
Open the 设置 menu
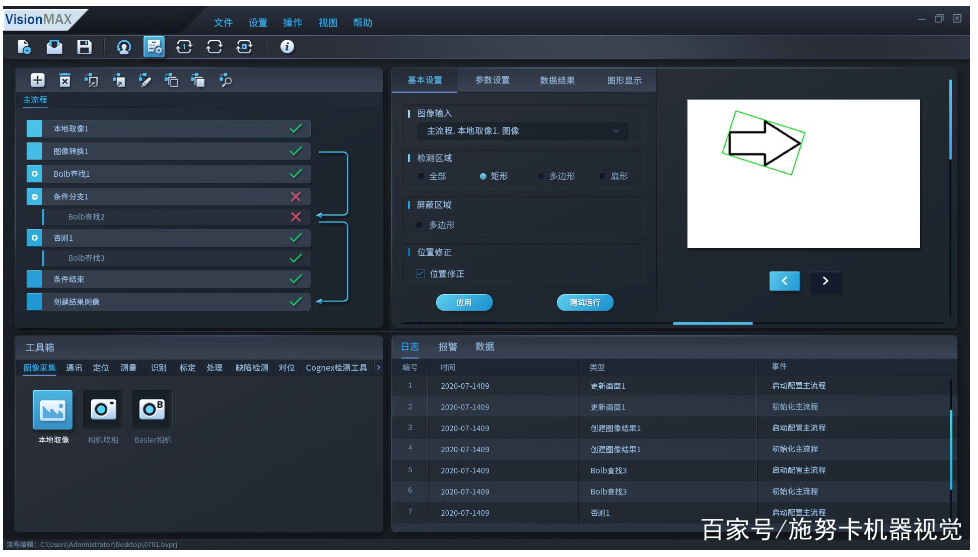[258, 23]
